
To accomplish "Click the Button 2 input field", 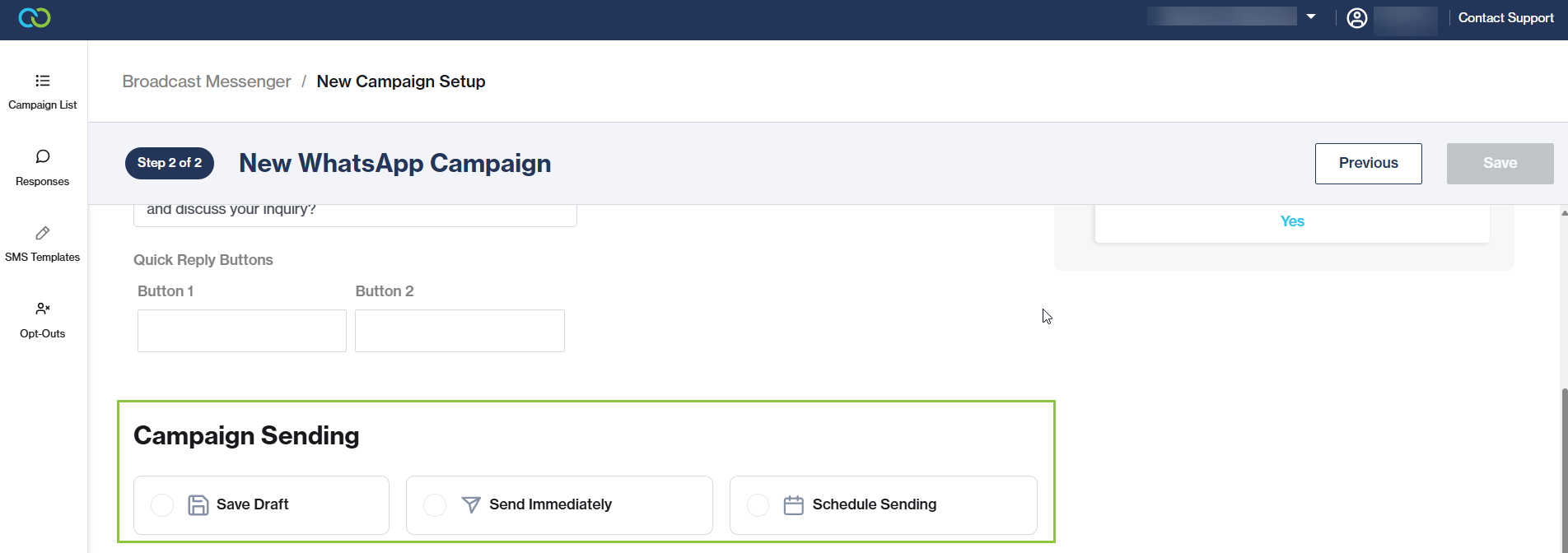I will pos(460,331).
